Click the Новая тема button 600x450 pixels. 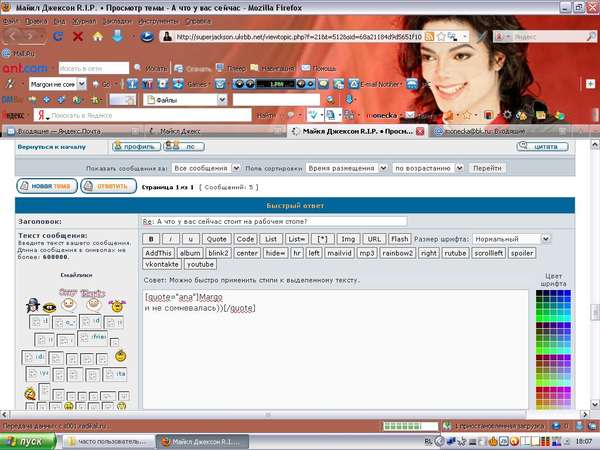pos(46,186)
